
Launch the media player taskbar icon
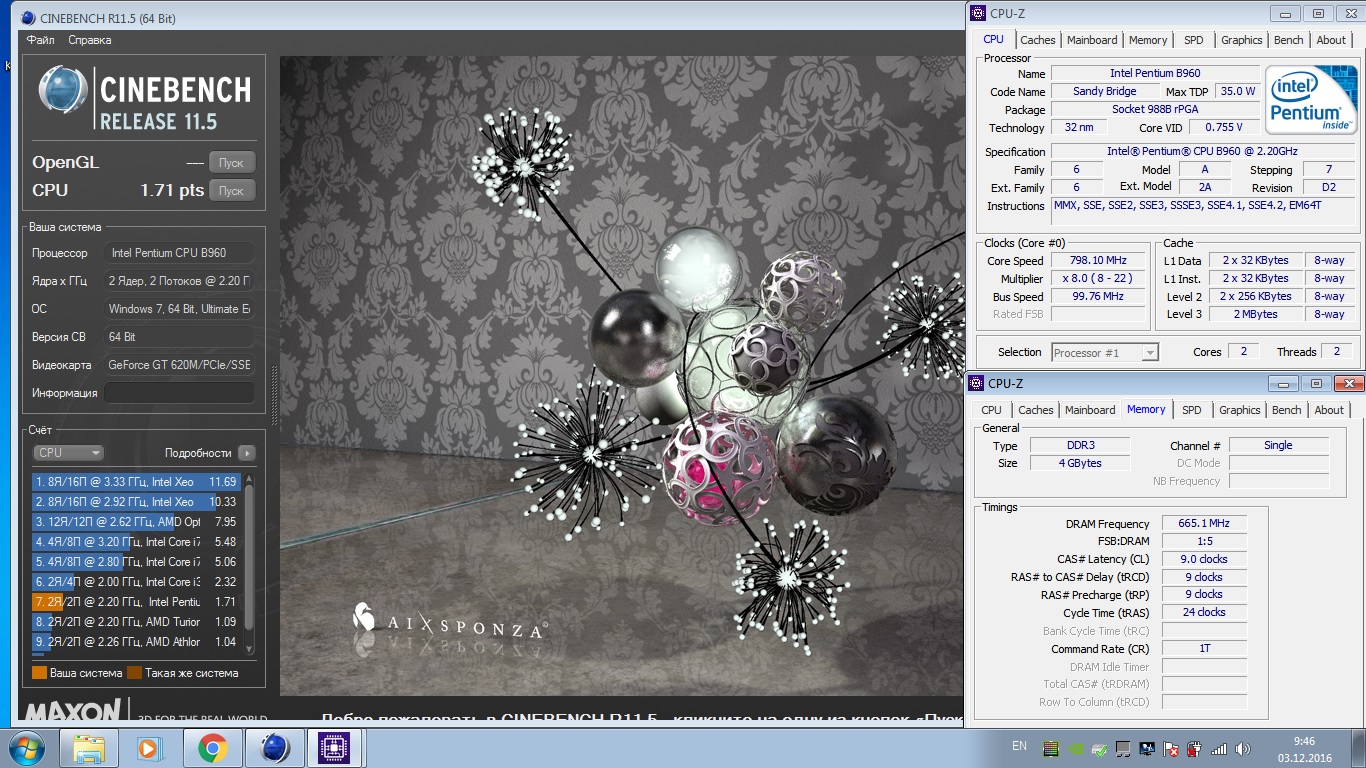point(150,748)
